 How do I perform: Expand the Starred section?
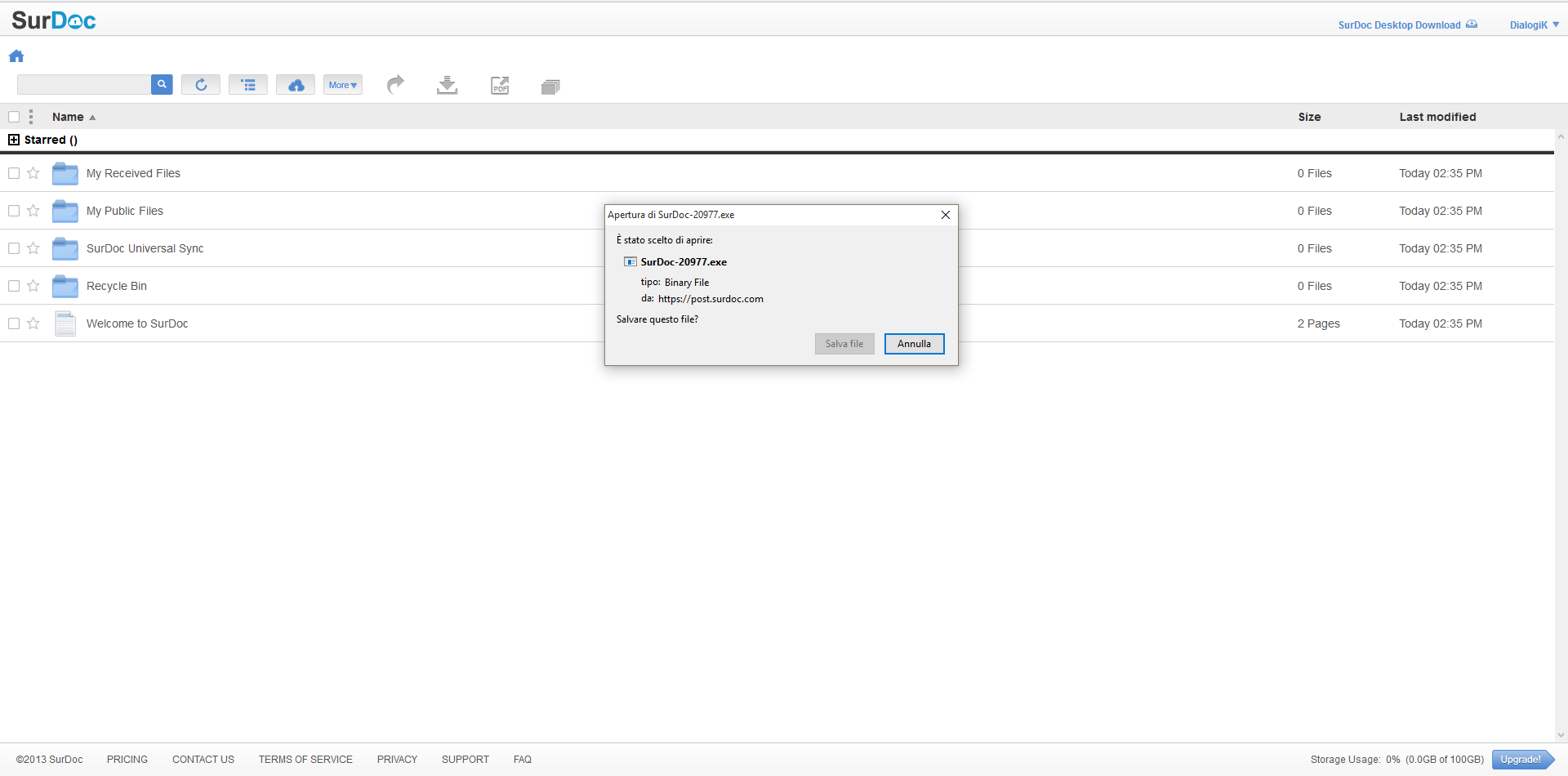point(14,140)
